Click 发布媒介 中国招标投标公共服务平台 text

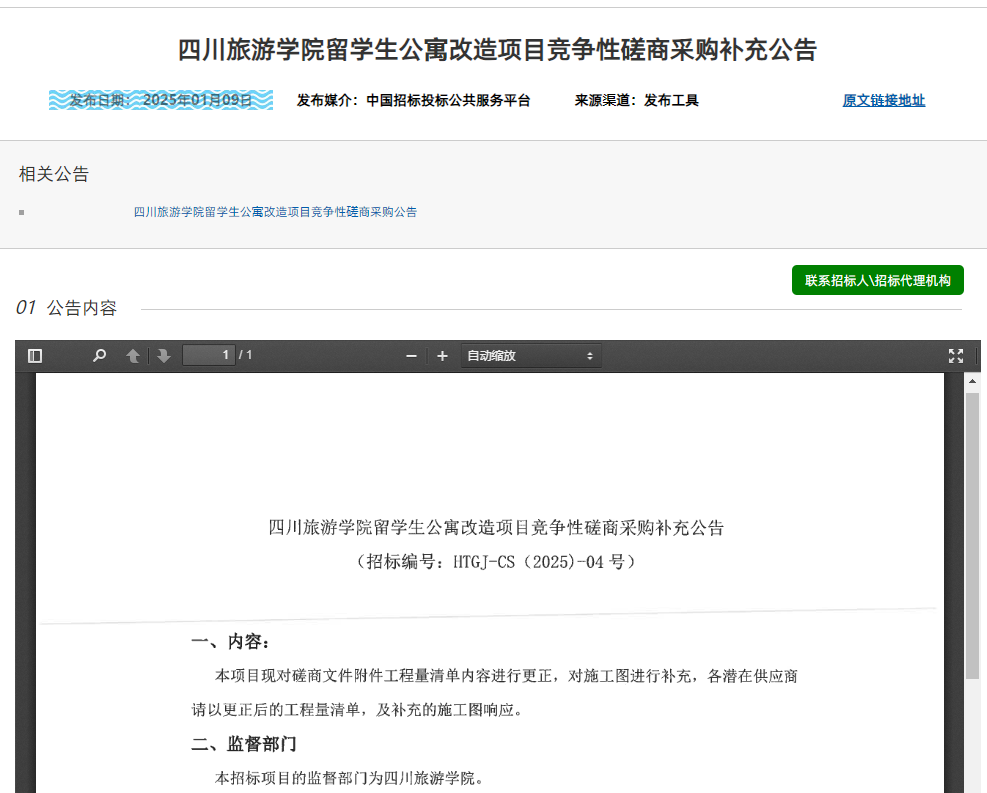pyautogui.click(x=414, y=100)
